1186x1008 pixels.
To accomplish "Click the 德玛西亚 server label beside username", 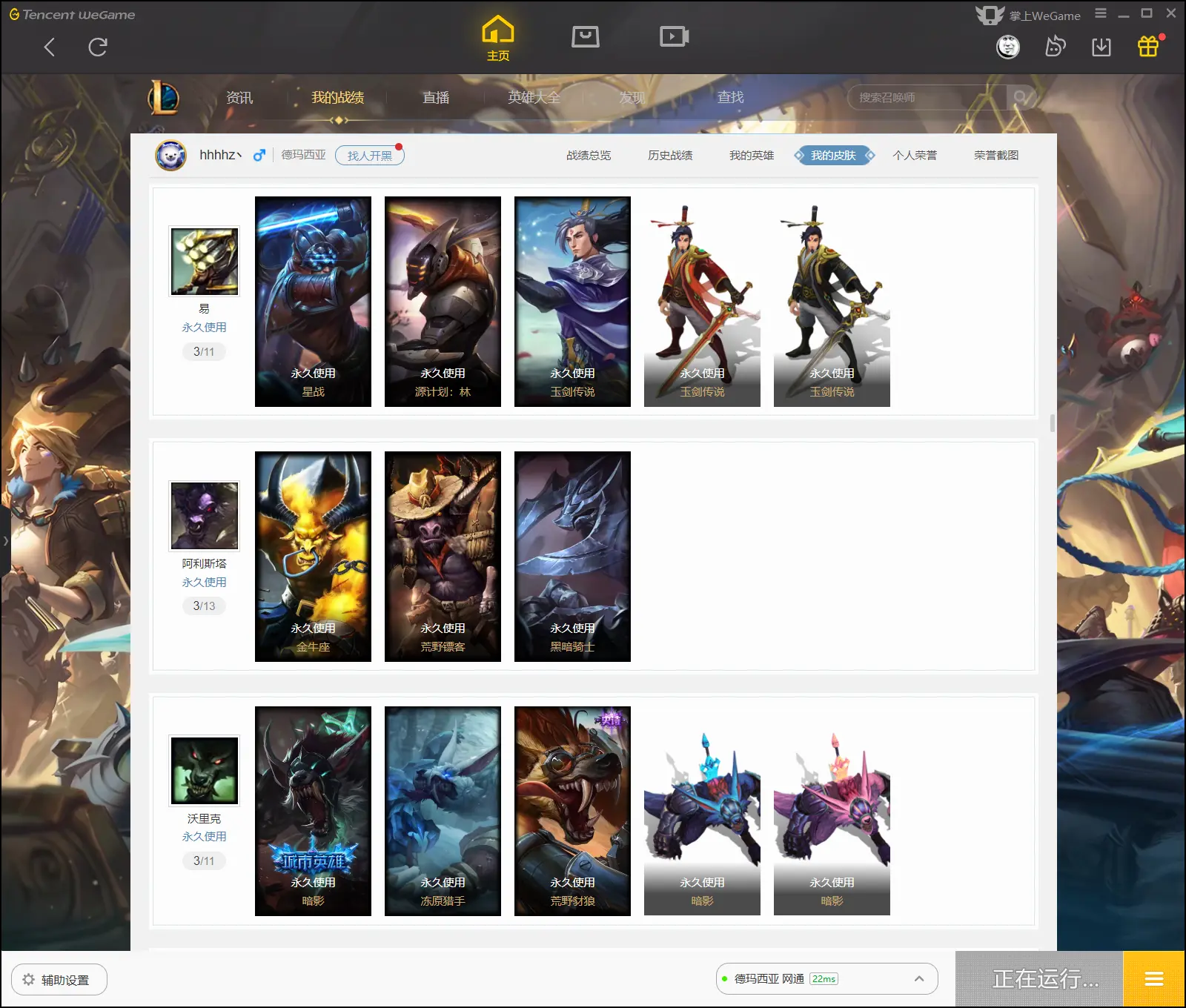I will (303, 155).
